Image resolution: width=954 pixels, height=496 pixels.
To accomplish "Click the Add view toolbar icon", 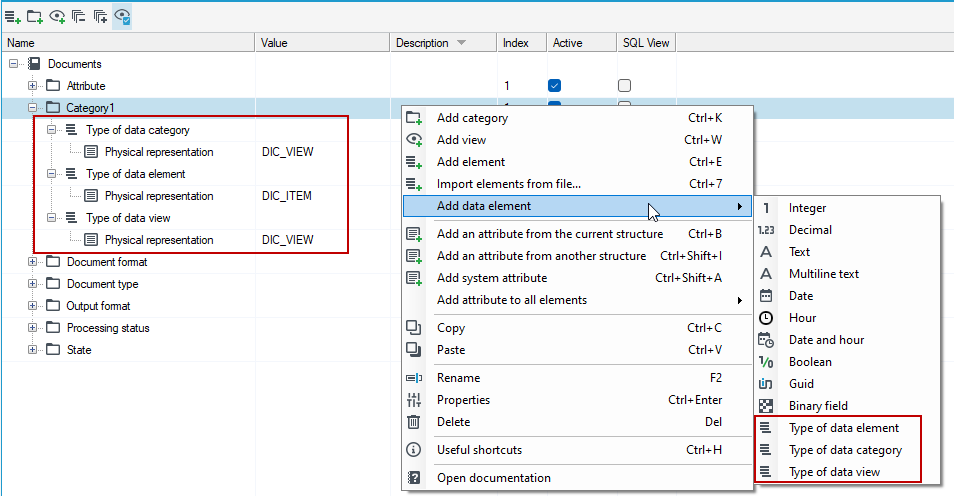I will (x=57, y=16).
